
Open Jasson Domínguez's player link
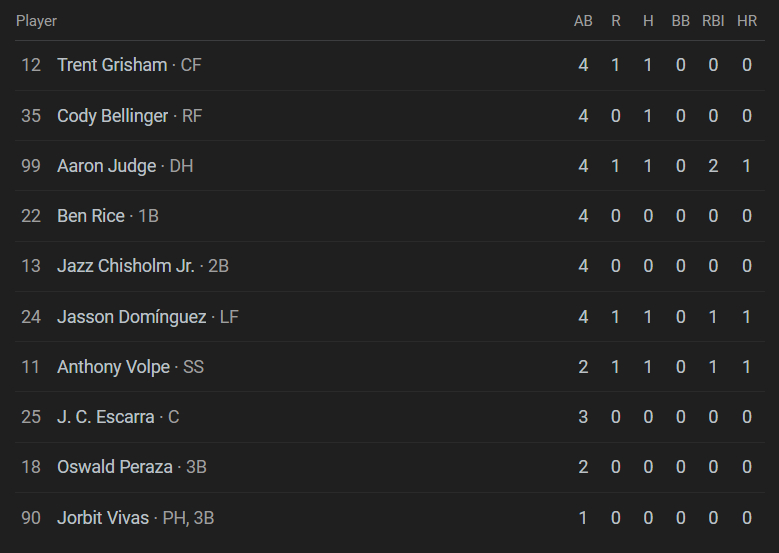132,317
